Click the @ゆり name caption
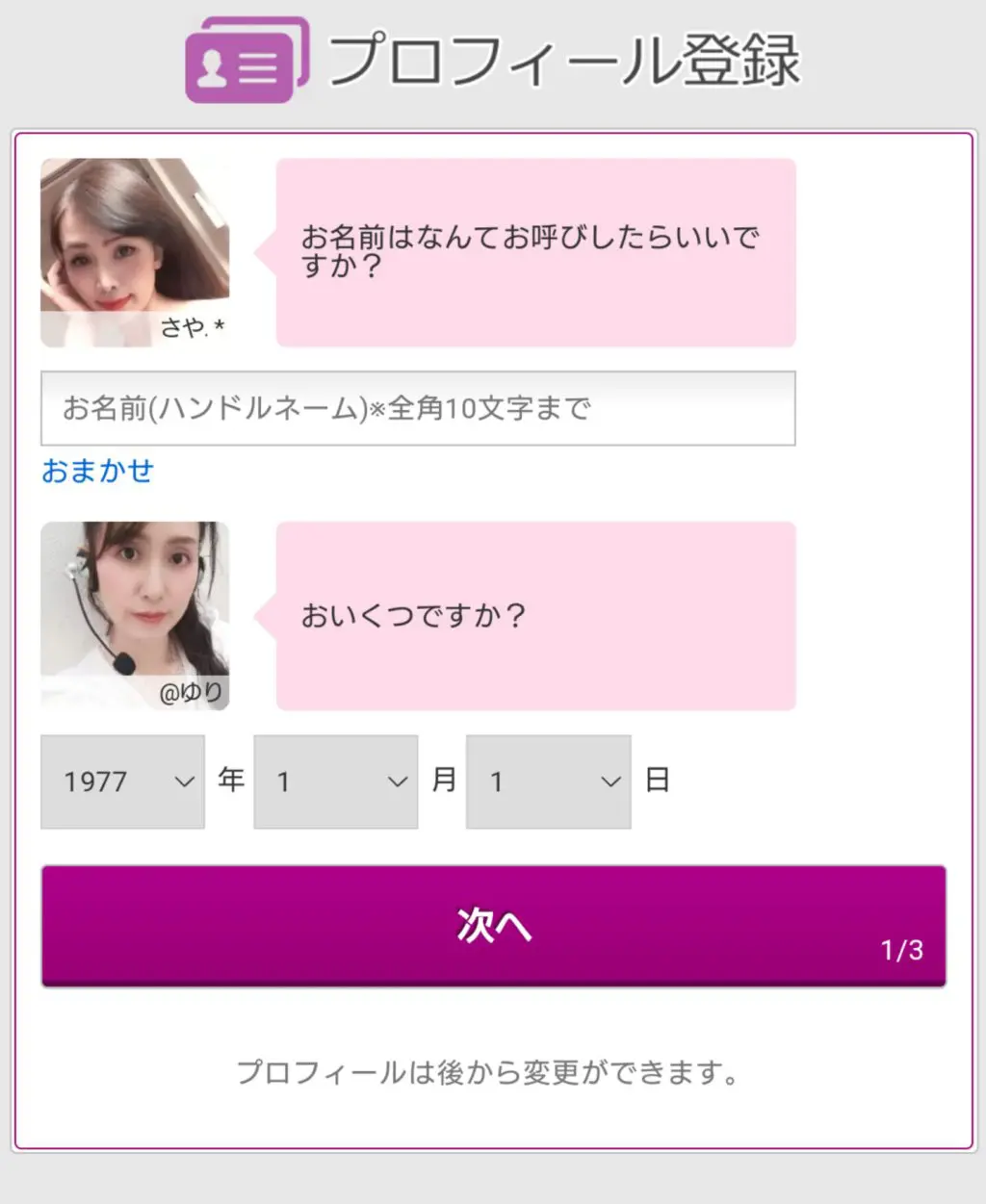 click(191, 692)
